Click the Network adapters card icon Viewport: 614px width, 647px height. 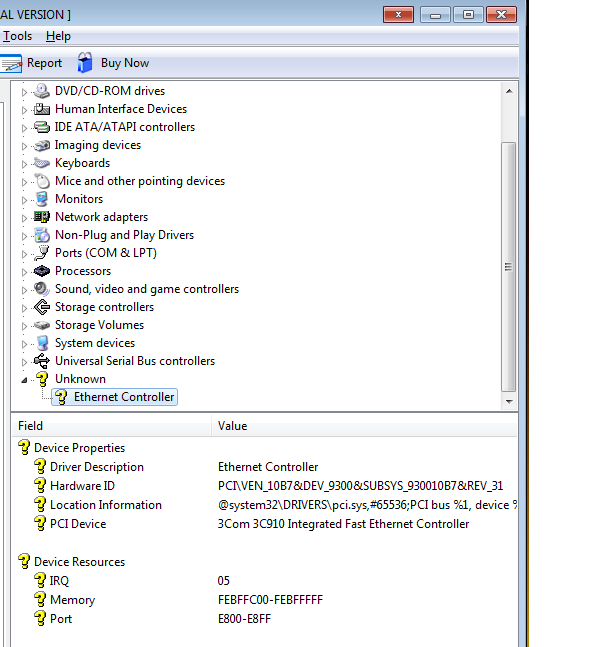coord(42,217)
